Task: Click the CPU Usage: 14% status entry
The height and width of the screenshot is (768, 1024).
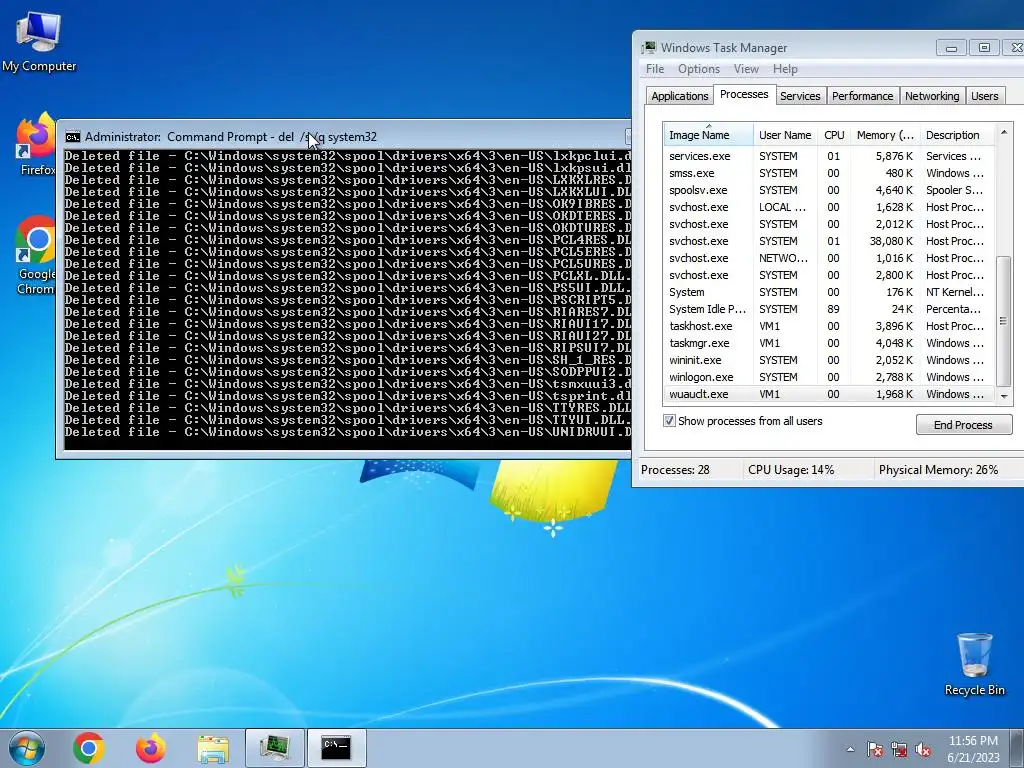Action: click(x=791, y=470)
